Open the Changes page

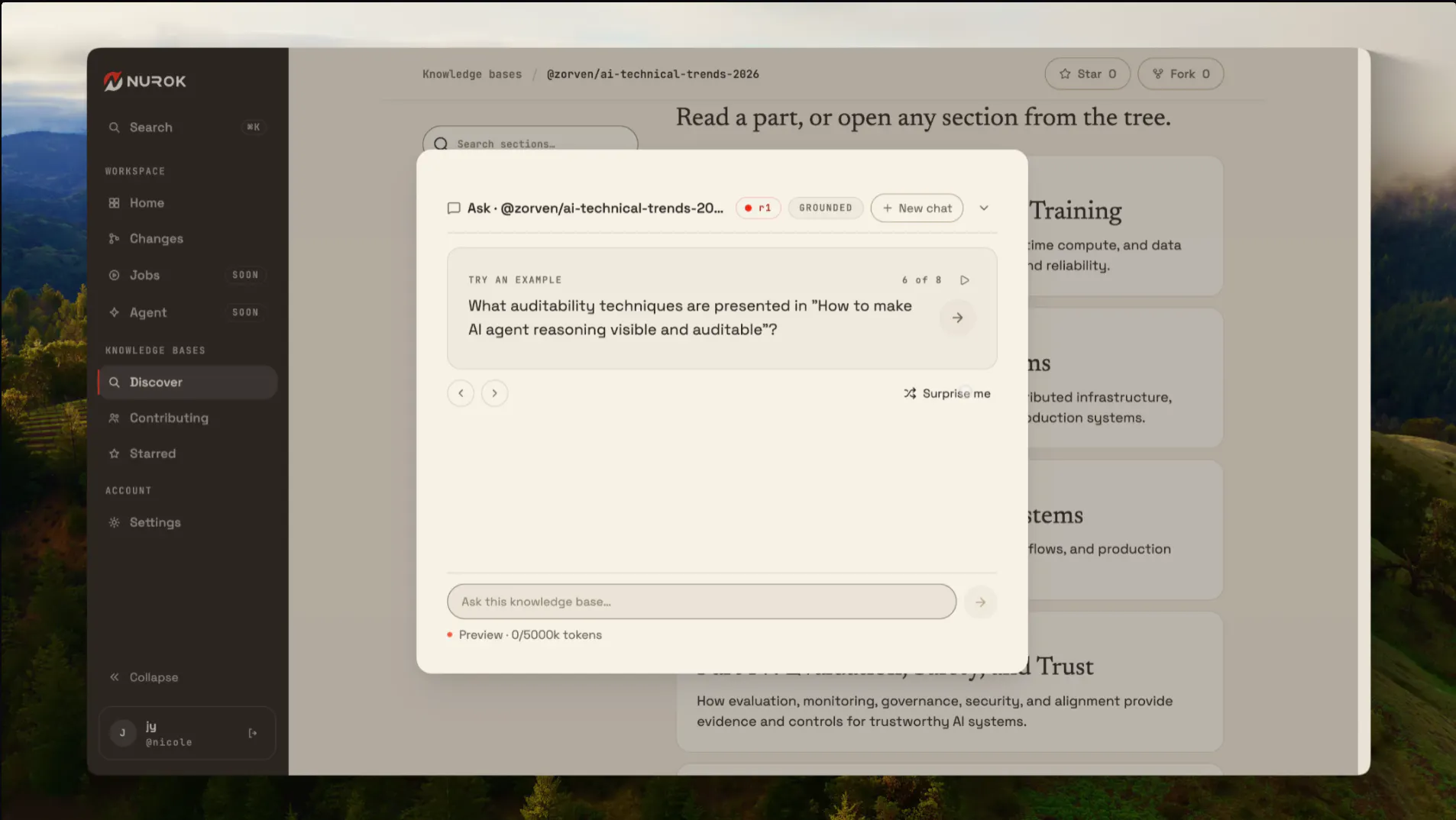(187, 239)
